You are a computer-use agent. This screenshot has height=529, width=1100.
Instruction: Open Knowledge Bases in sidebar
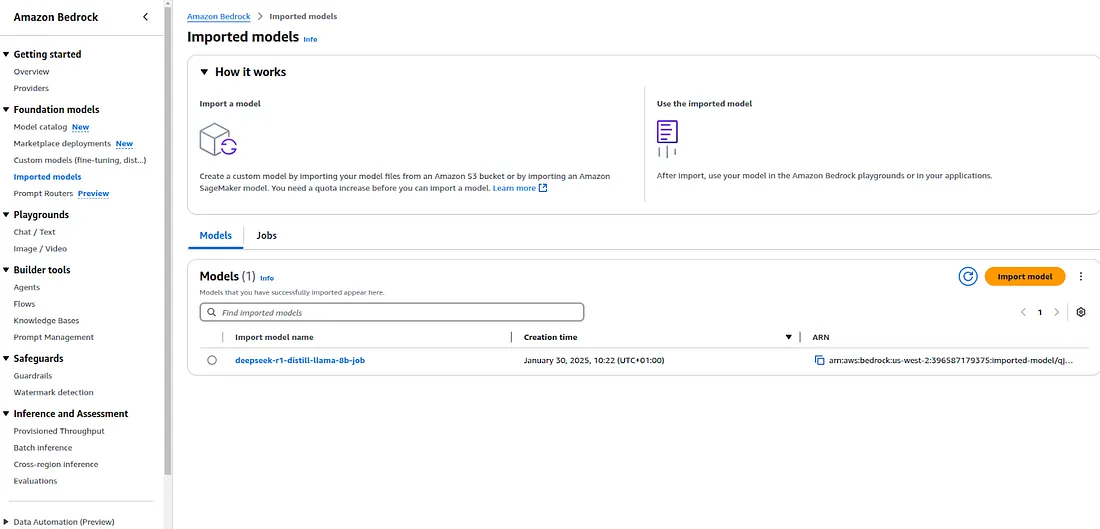pyautogui.click(x=46, y=321)
